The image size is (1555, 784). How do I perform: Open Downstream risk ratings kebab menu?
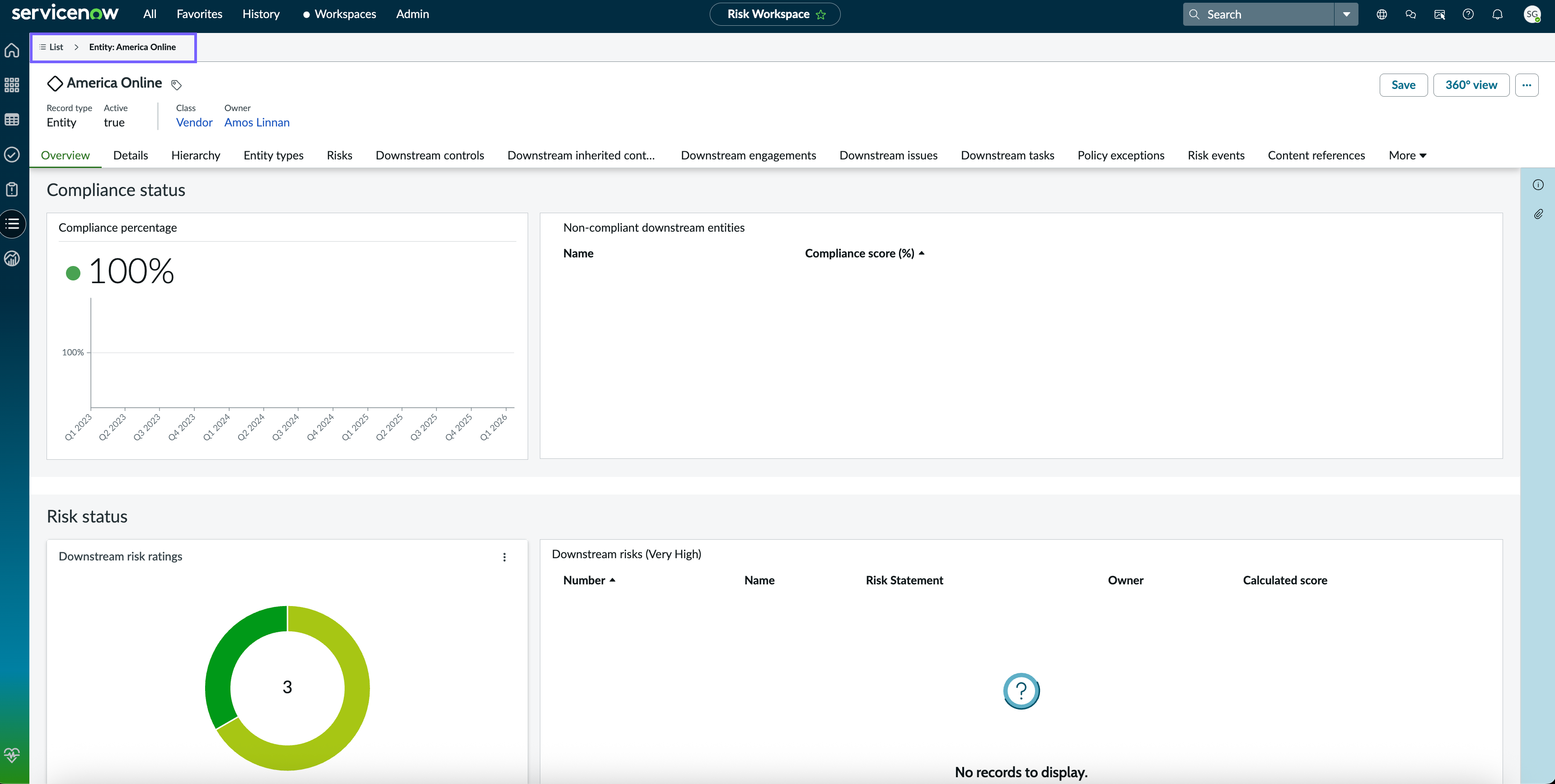(x=505, y=557)
